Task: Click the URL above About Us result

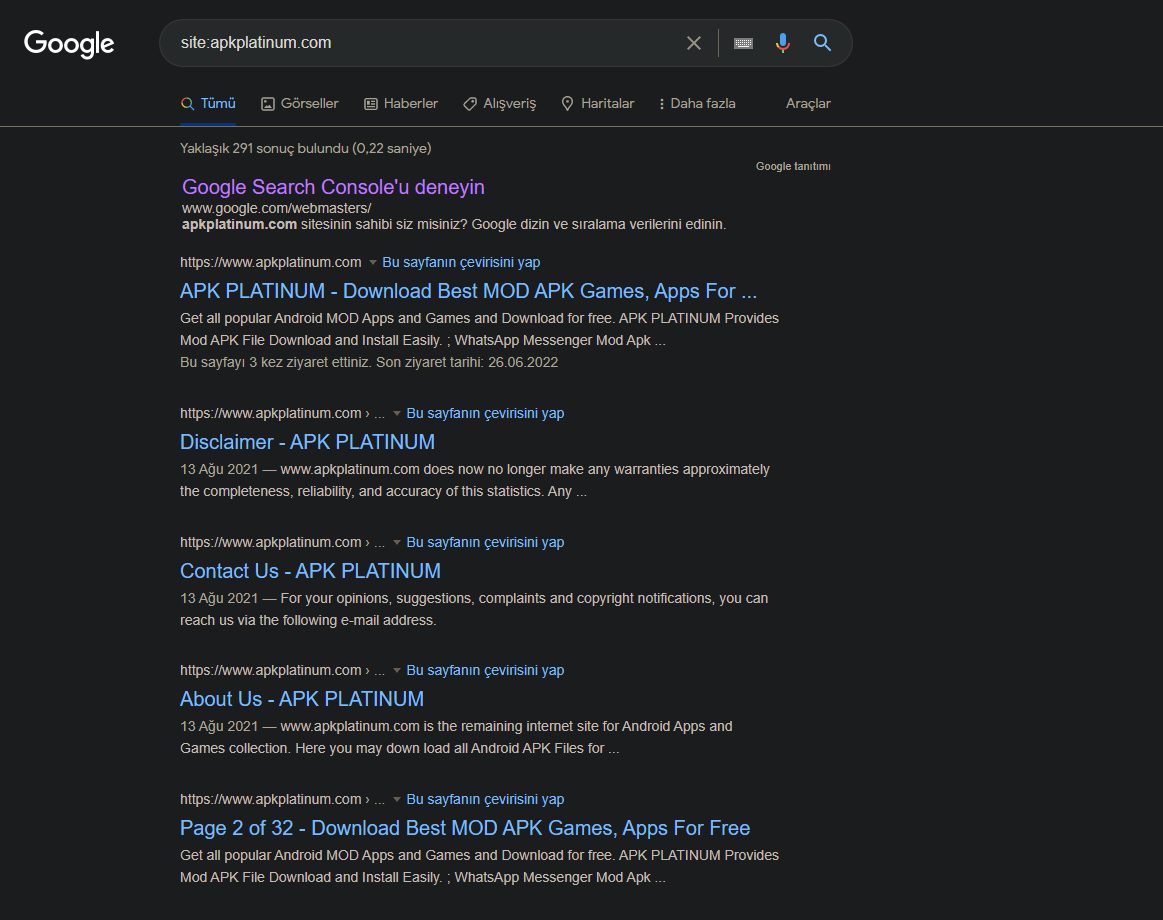Action: coord(282,671)
